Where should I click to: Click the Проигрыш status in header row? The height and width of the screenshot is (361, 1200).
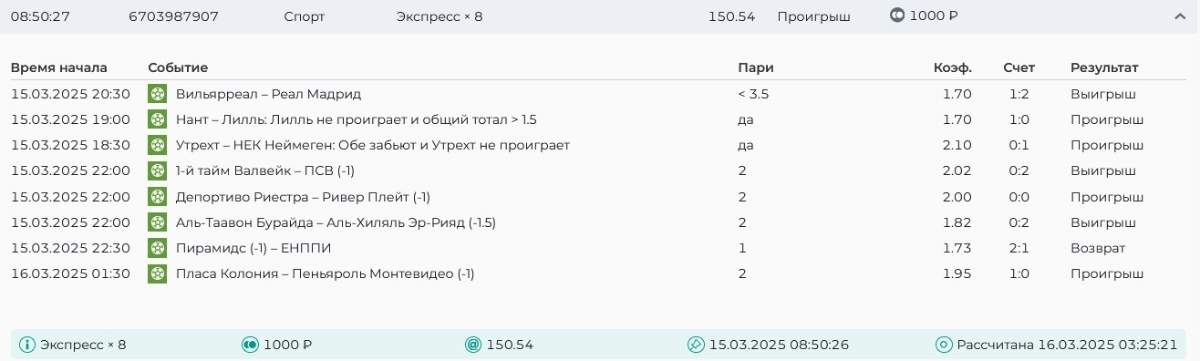point(813,17)
